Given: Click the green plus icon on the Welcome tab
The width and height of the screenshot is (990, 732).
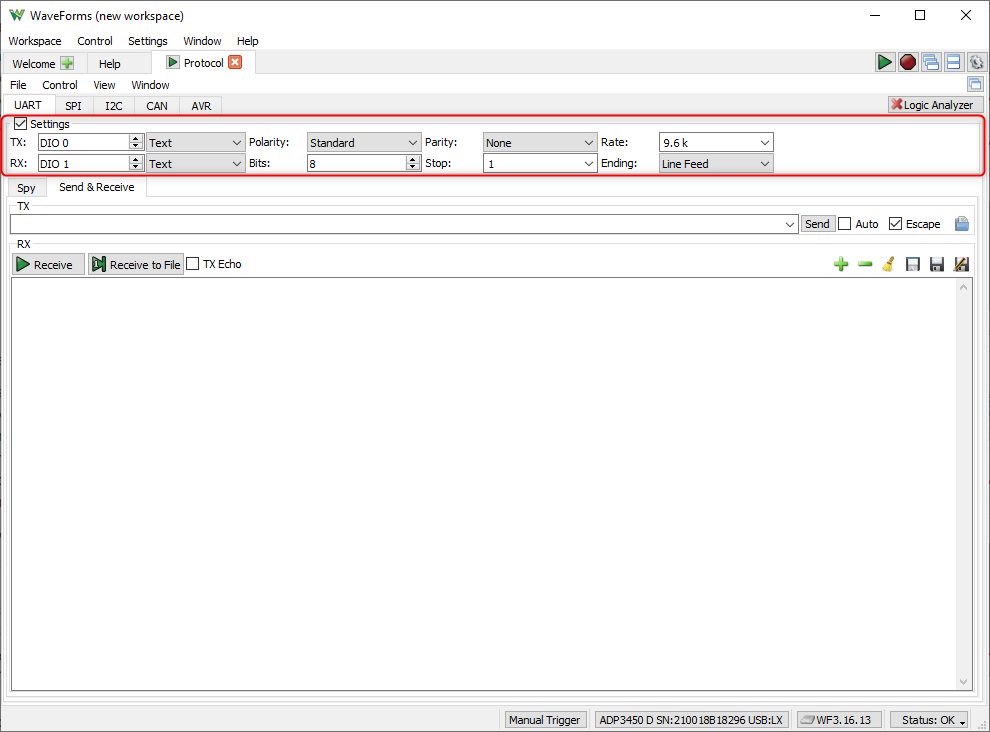Looking at the screenshot, I should point(67,63).
